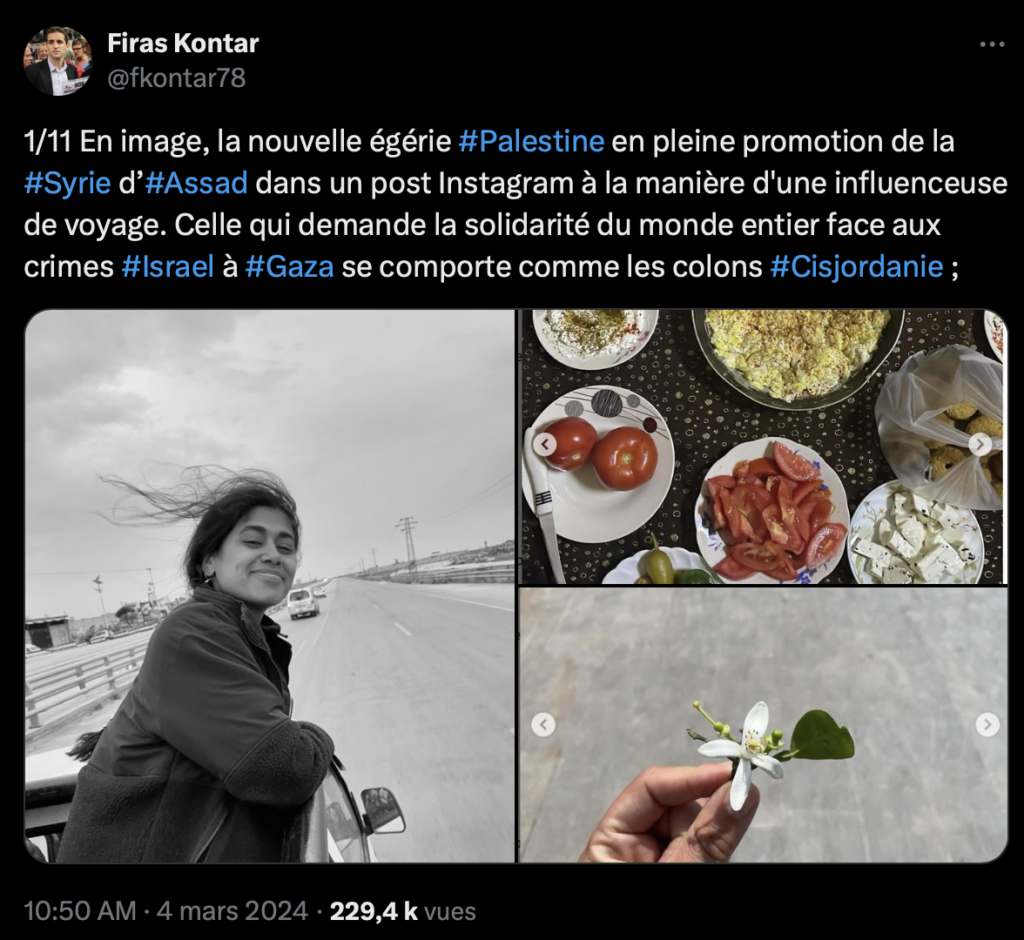The width and height of the screenshot is (1024, 940).
Task: Open the #Gaza hashtag
Action: point(289,267)
